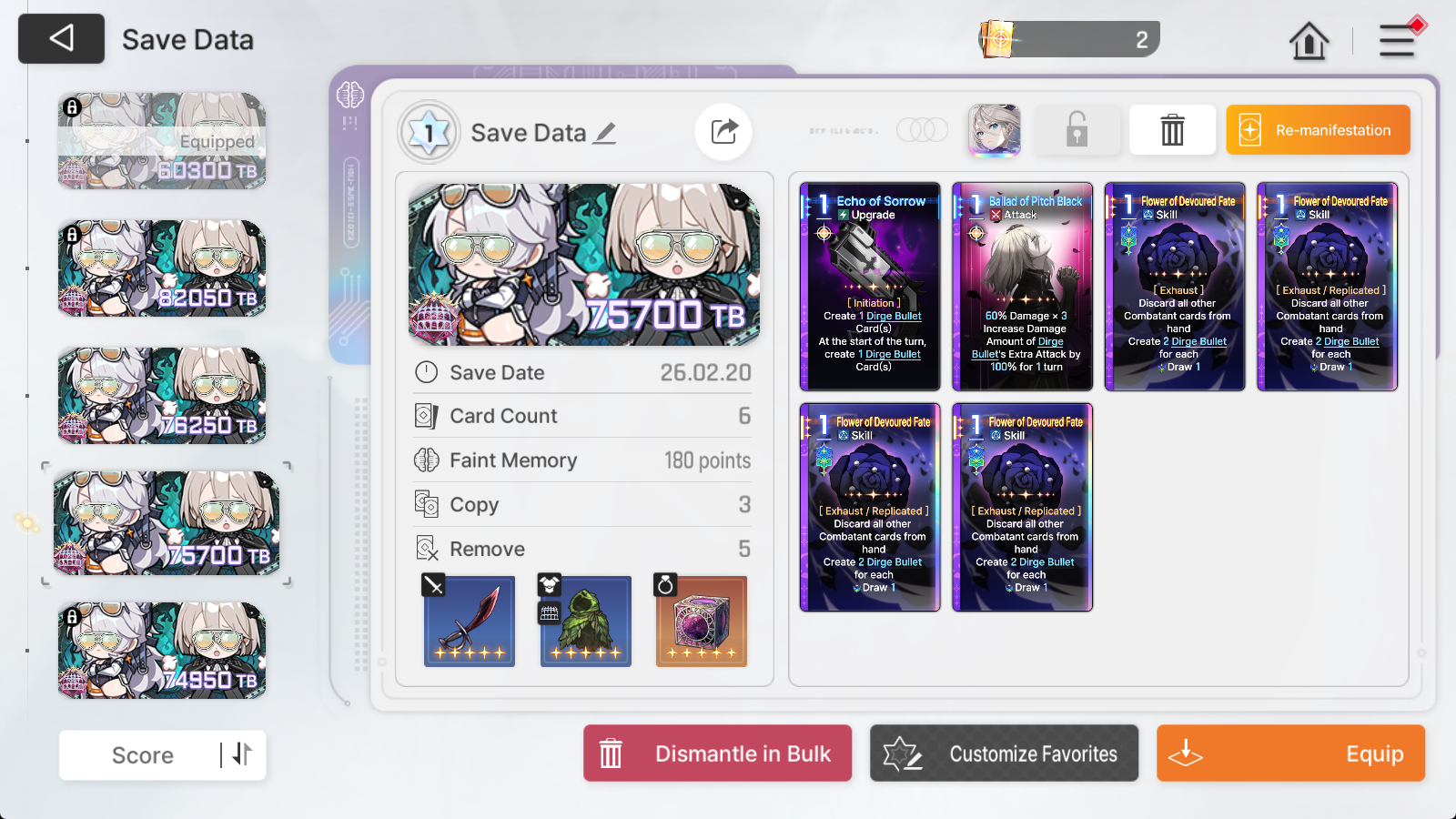1456x819 pixels.
Task: Click the Remove value 5
Action: tap(744, 549)
